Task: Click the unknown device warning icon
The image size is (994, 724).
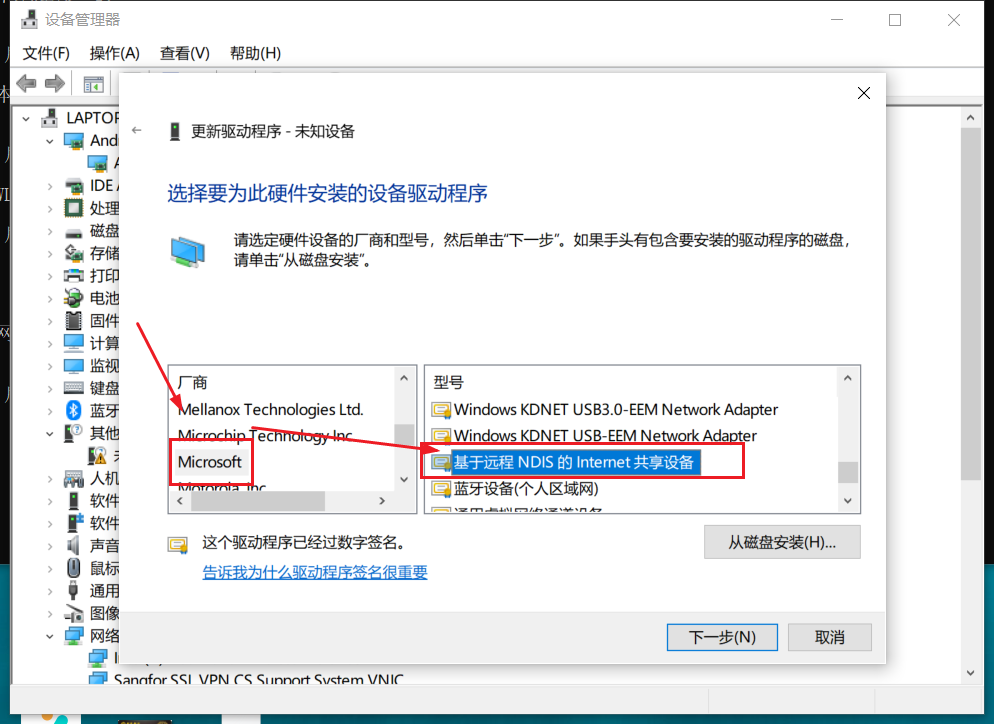Action: [97, 455]
